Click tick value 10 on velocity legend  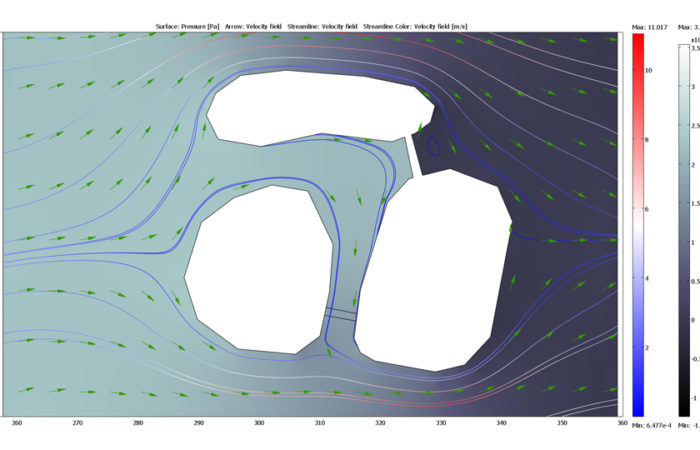click(x=649, y=71)
